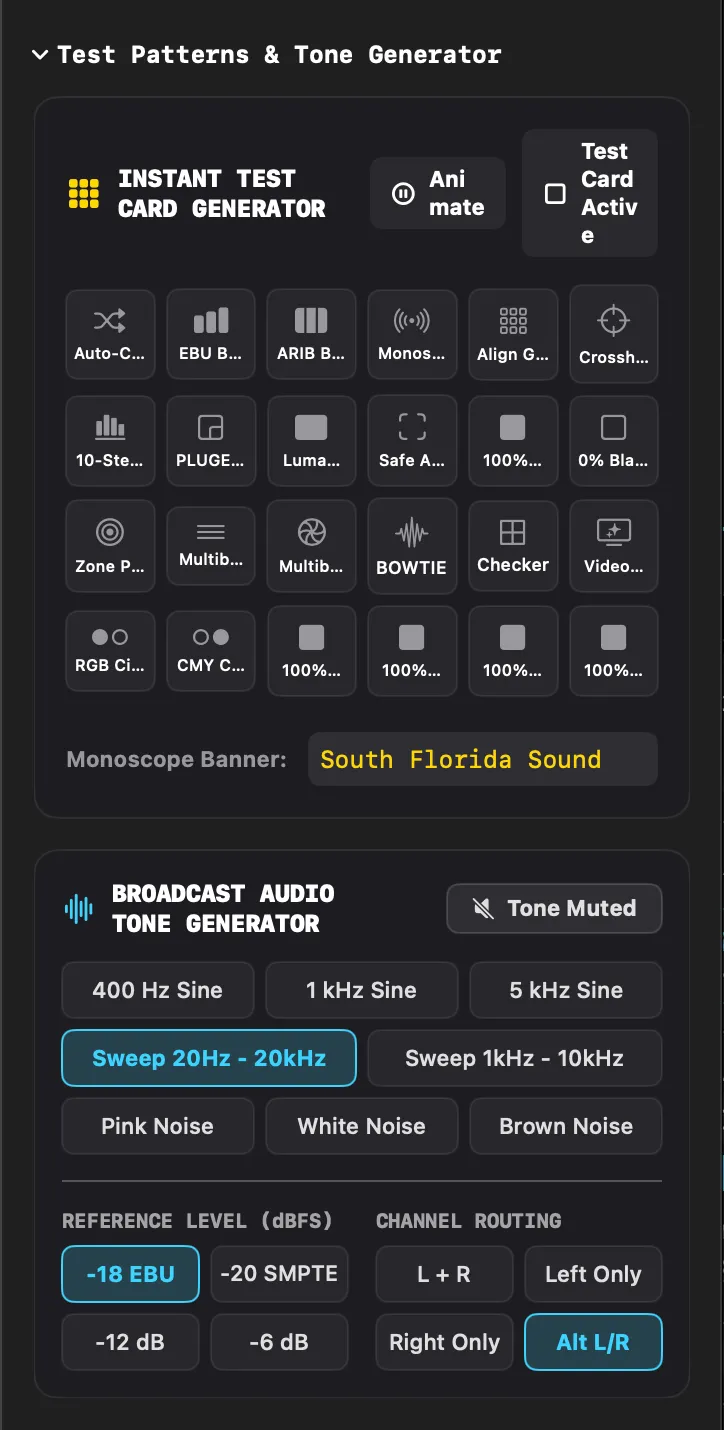Set reference level to -20 SMPTE
724x1430 pixels.
pos(280,1274)
